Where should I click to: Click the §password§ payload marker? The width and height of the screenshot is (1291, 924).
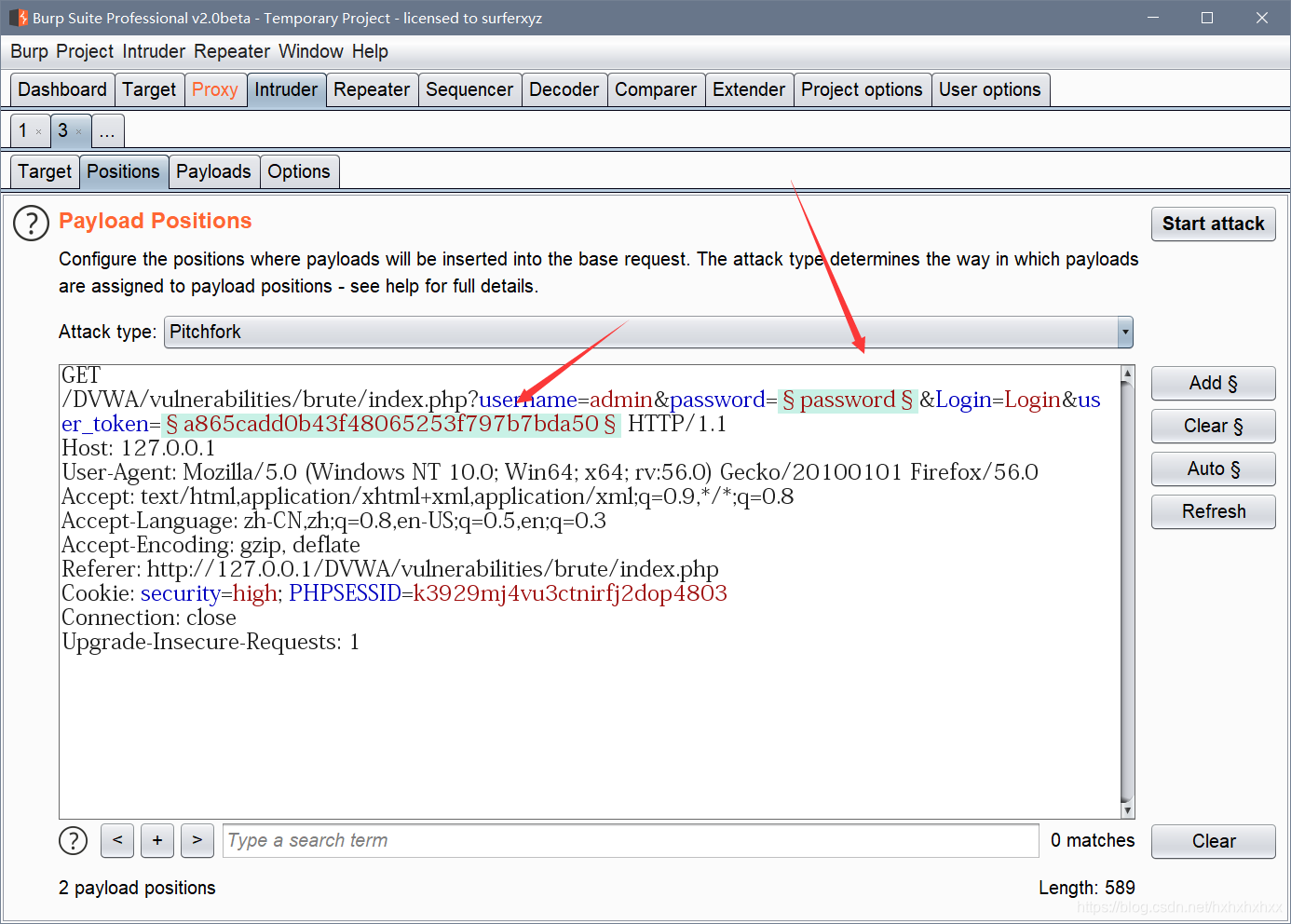(848, 400)
